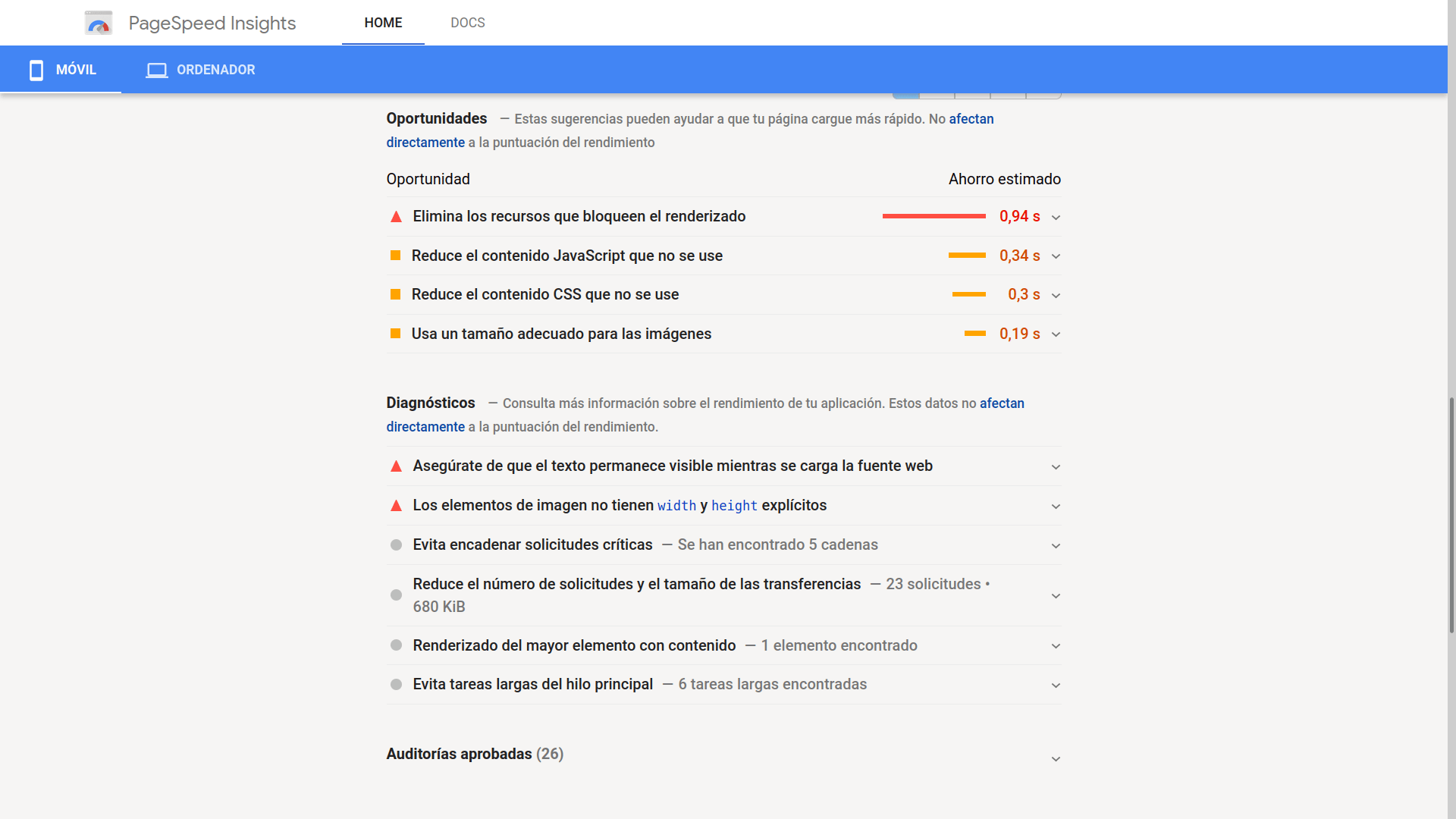Expand request count and transfer size chevron
The width and height of the screenshot is (1456, 819).
click(1056, 596)
